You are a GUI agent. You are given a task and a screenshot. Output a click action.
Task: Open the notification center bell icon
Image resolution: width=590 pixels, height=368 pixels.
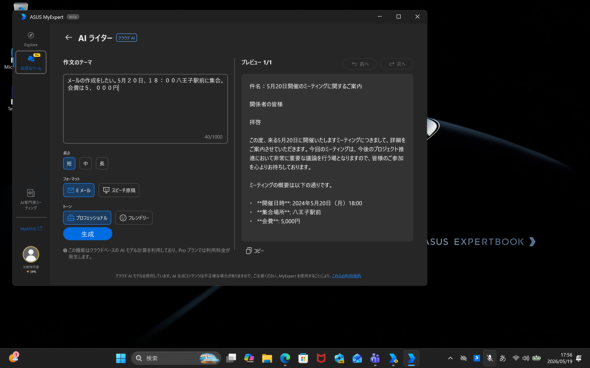pyautogui.click(x=579, y=358)
